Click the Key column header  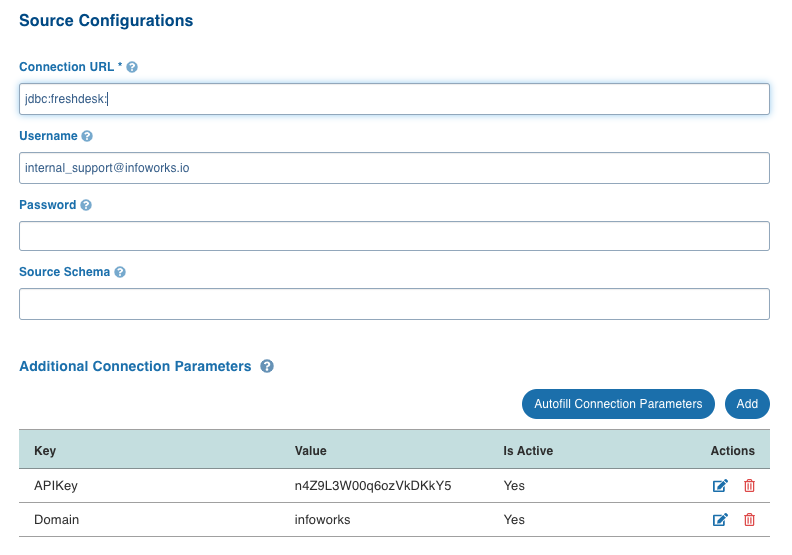[x=45, y=451]
